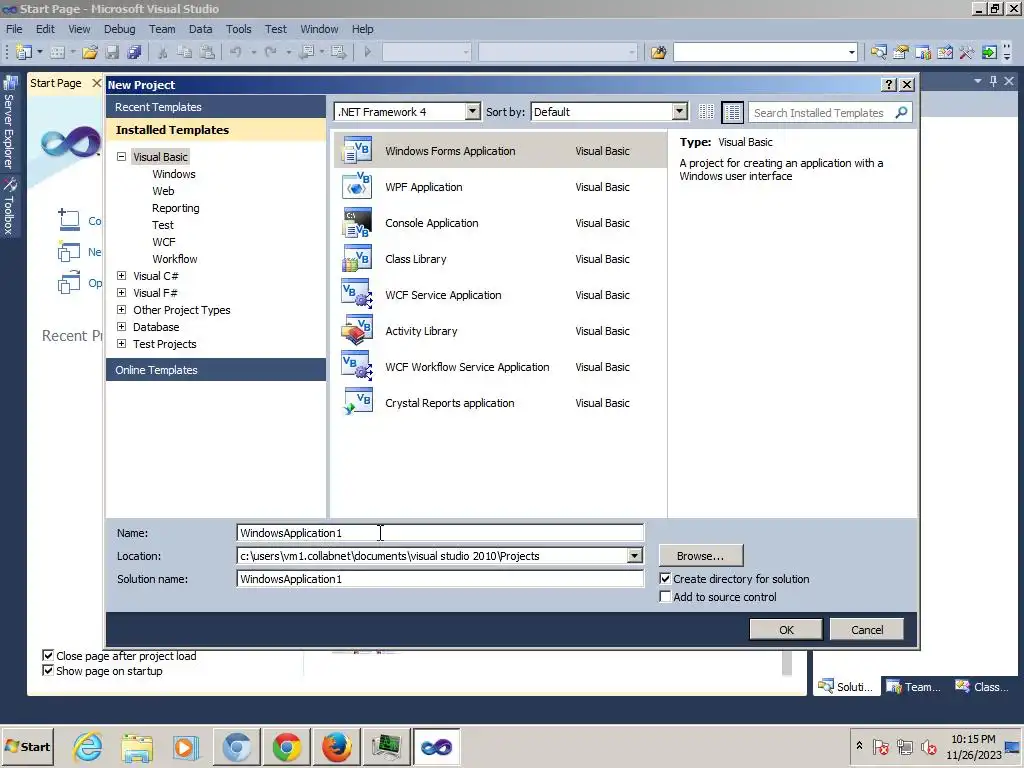Click the Save toolbar icon
Viewport: 1024px width, 768px height.
112,52
